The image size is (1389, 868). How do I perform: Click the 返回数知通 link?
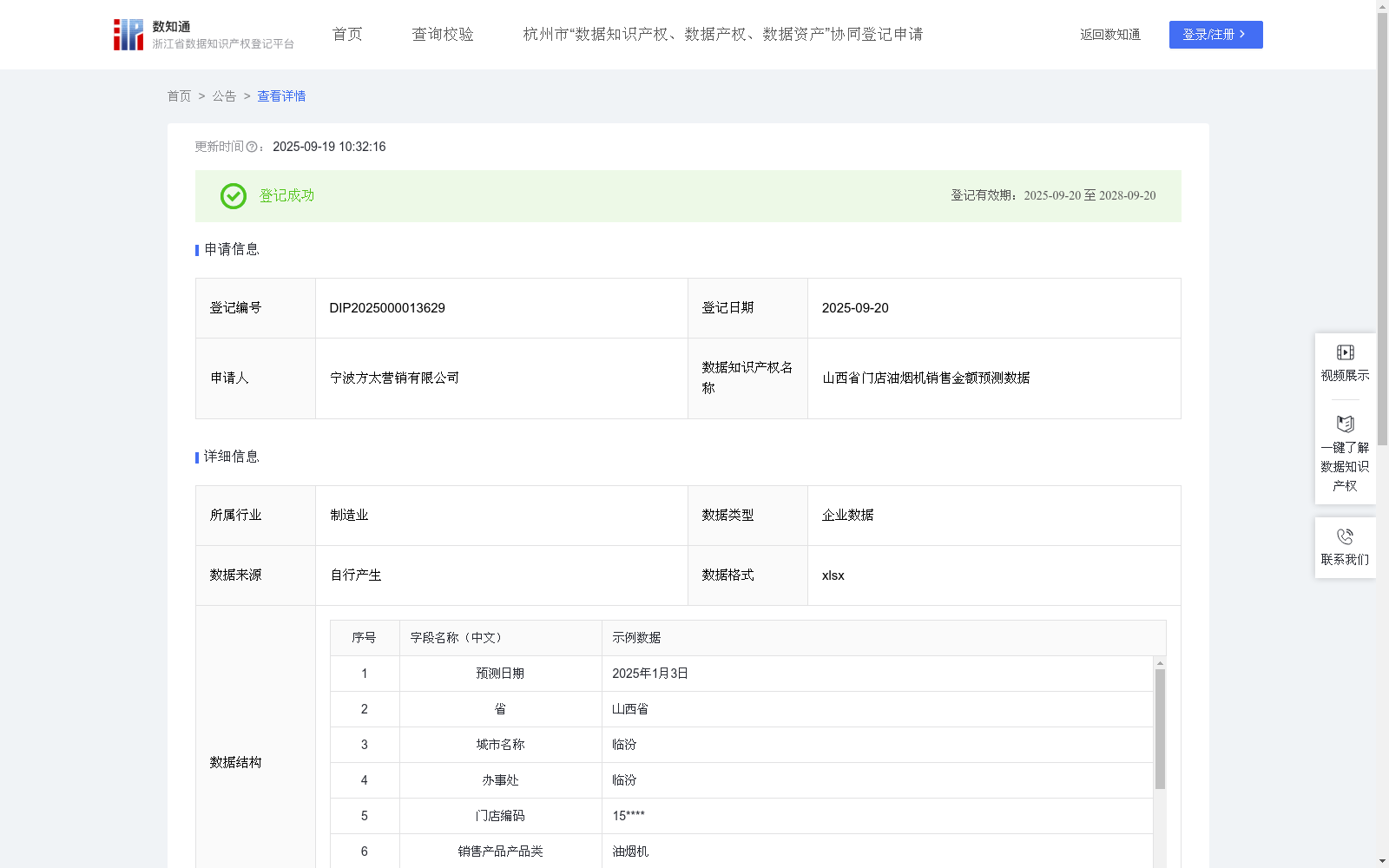point(1109,34)
